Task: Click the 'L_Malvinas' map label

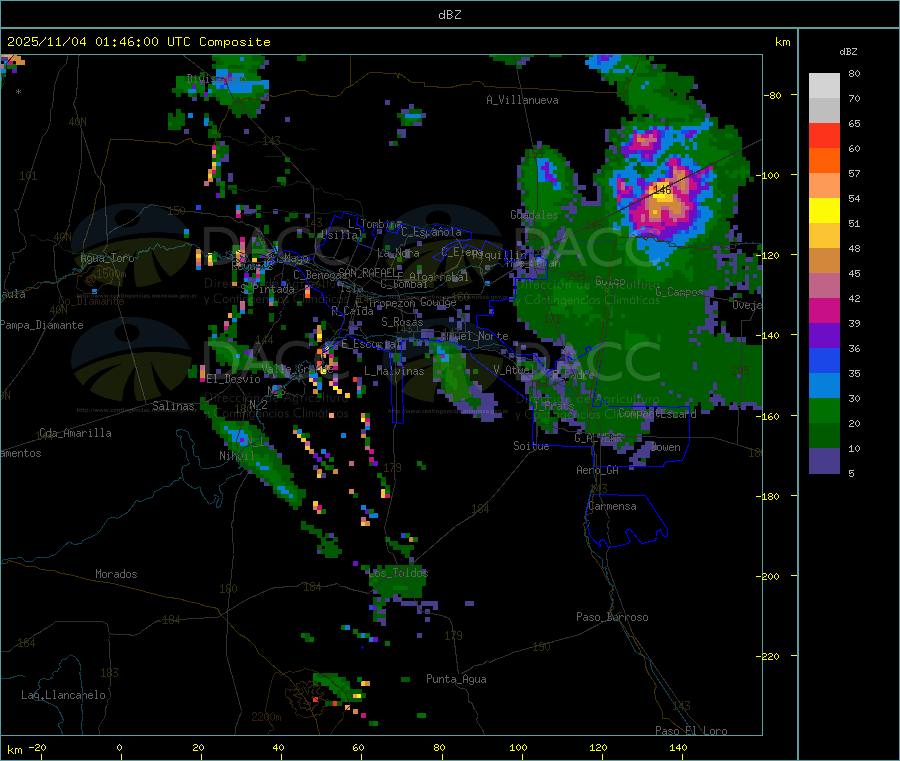Action: (394, 371)
